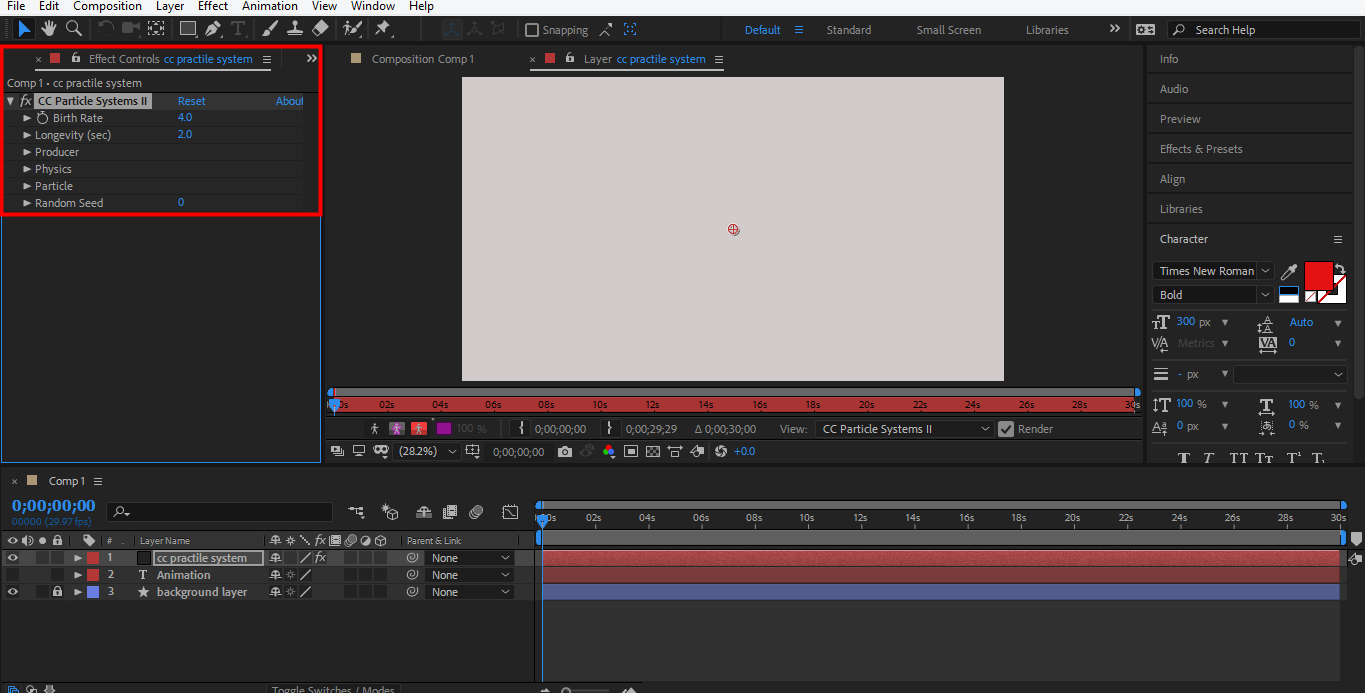Image resolution: width=1365 pixels, height=693 pixels.
Task: Expand the Physics property group
Action: (x=28, y=169)
